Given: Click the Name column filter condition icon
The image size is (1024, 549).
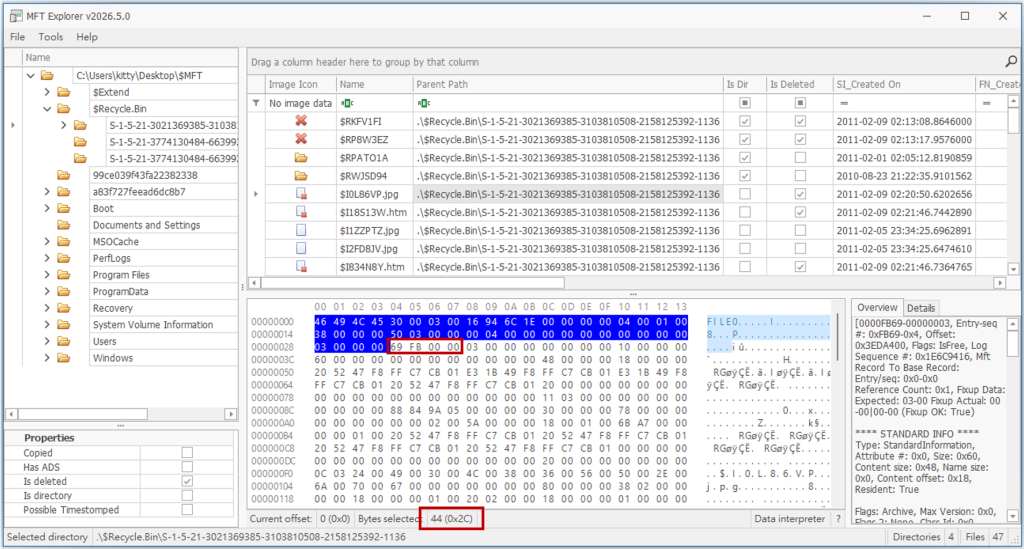Looking at the screenshot, I should (x=347, y=103).
